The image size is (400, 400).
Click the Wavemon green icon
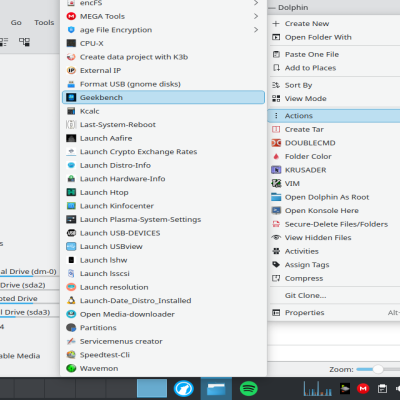(x=71, y=368)
